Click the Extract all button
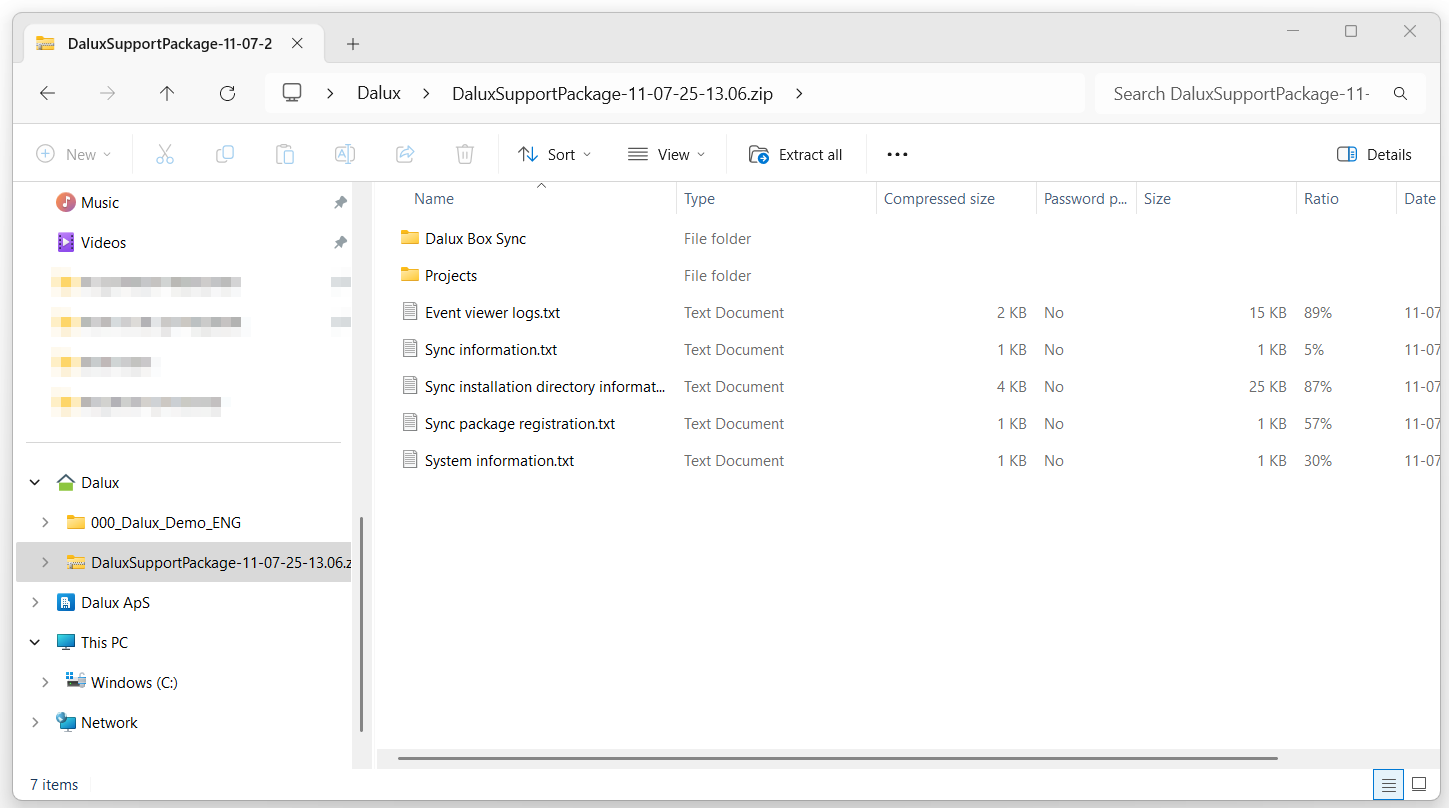 point(795,153)
